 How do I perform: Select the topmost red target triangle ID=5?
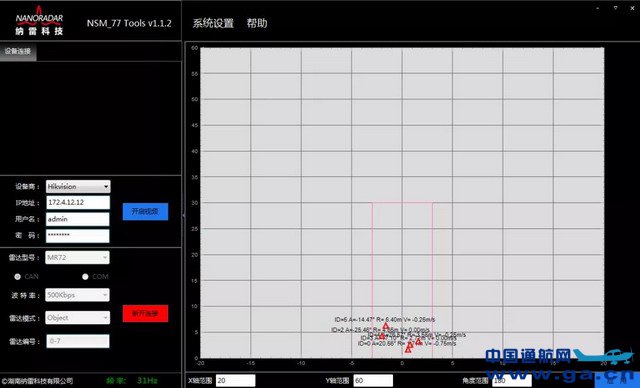386,326
